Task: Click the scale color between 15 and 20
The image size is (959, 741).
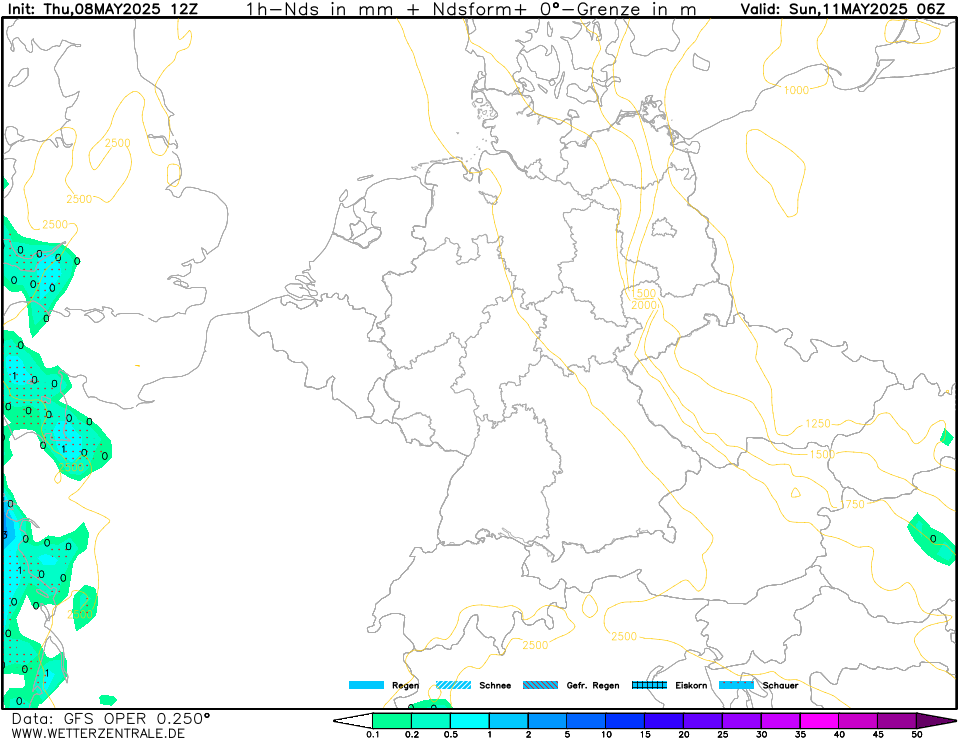Action: click(x=664, y=720)
